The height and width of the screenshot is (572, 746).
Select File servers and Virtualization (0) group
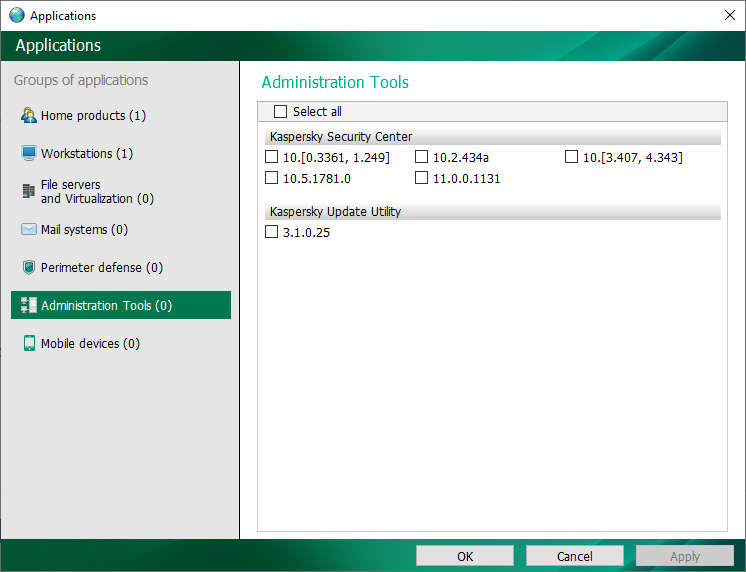pyautogui.click(x=97, y=191)
